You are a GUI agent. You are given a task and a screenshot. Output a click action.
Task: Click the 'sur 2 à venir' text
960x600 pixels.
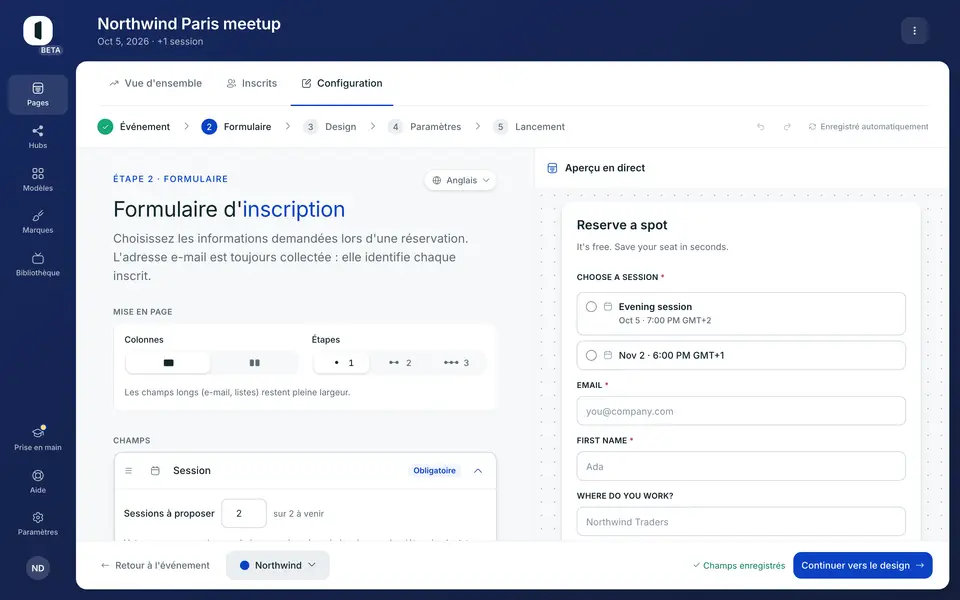coord(299,514)
